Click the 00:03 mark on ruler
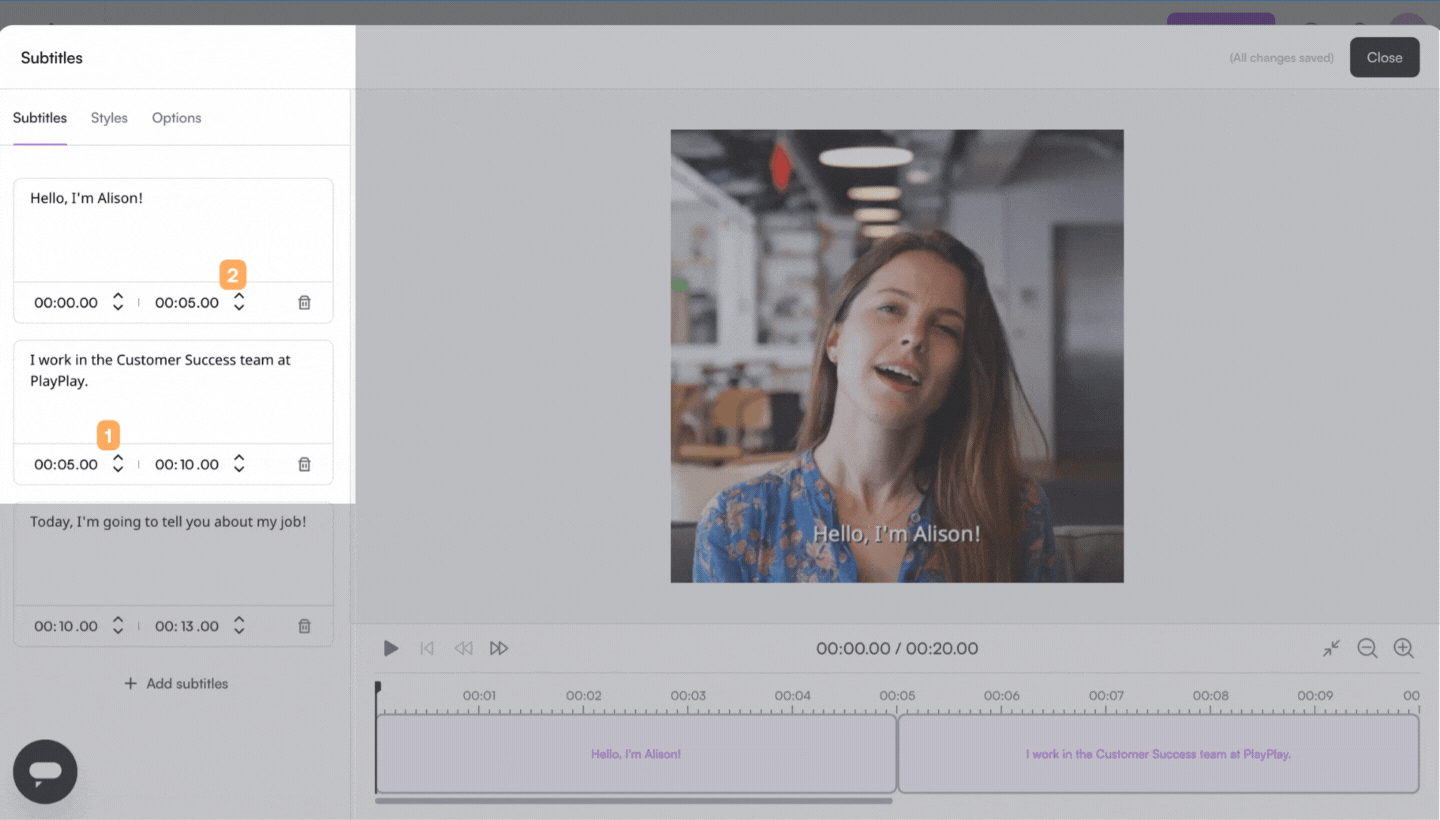Viewport: 1440px width, 820px height. [688, 695]
